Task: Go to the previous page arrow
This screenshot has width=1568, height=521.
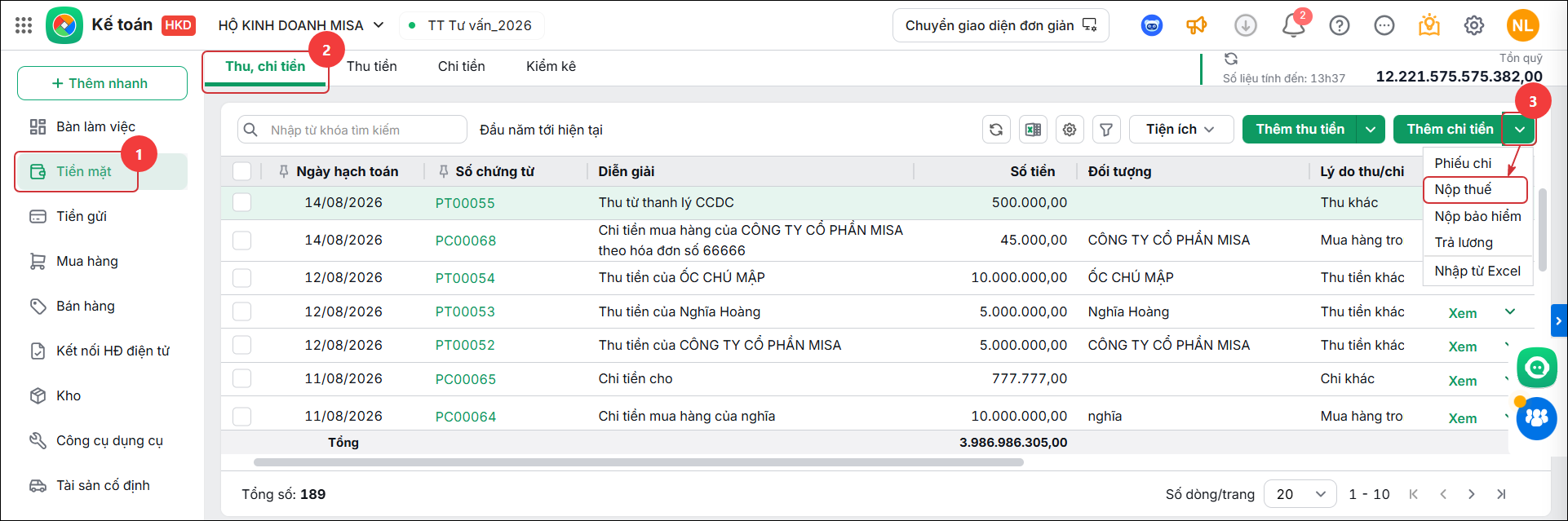Action: [x=1443, y=494]
